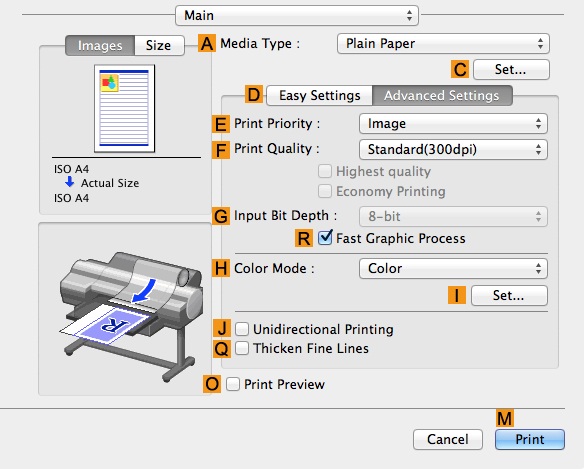
Task: Click Set button under Media Type
Action: [511, 70]
